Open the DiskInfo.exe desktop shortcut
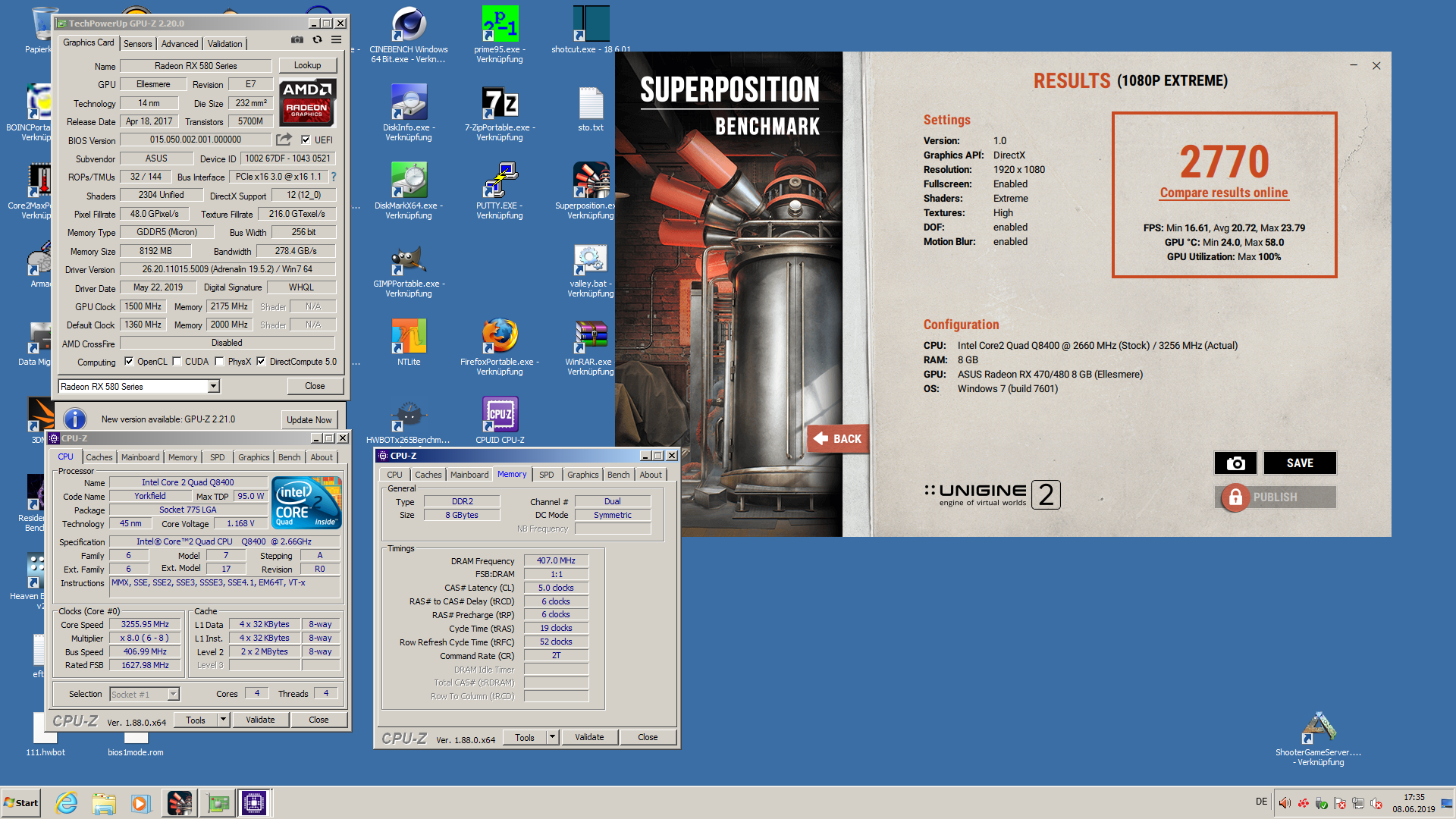The width and height of the screenshot is (1456, 819). pyautogui.click(x=409, y=112)
